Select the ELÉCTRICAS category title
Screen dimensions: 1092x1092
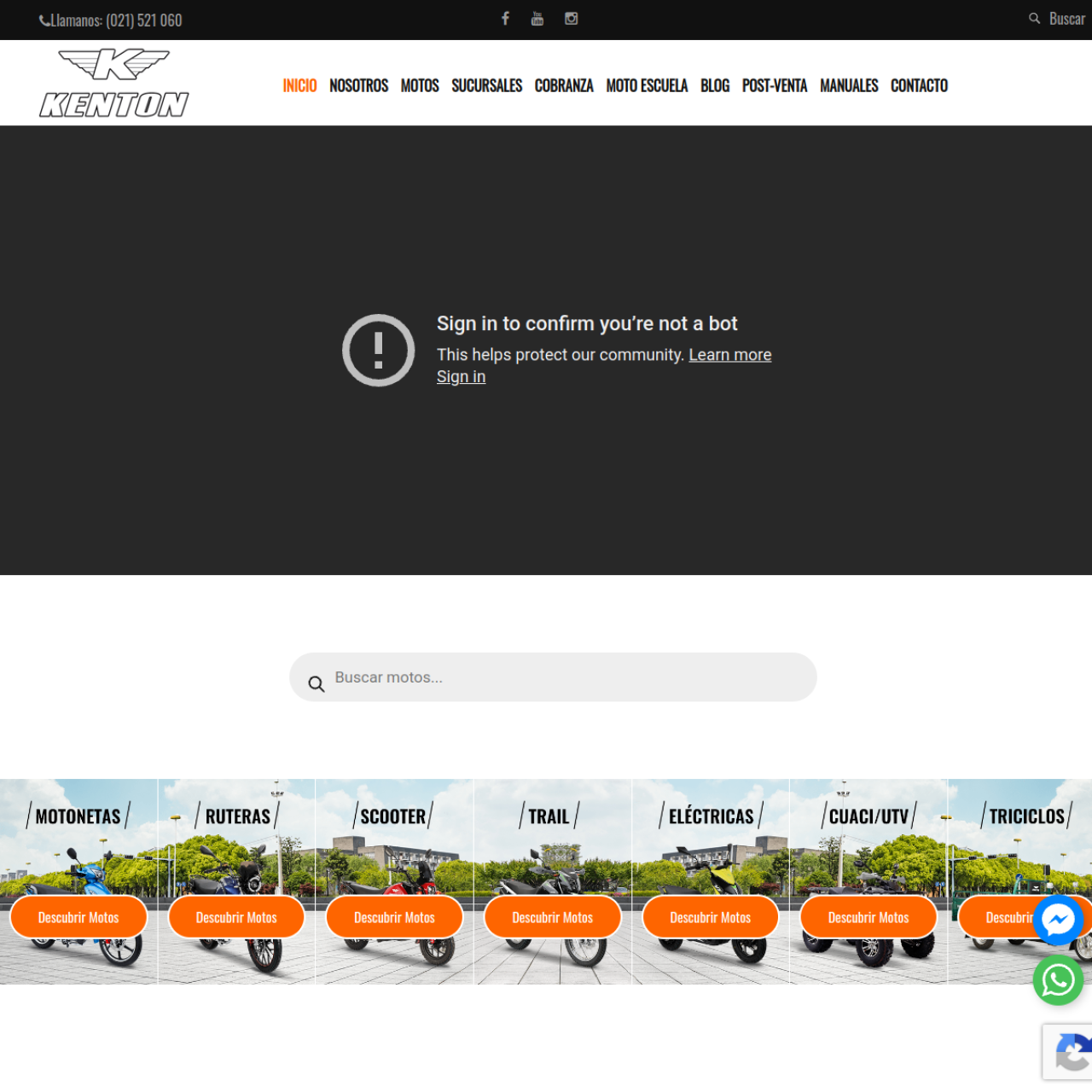point(711,816)
